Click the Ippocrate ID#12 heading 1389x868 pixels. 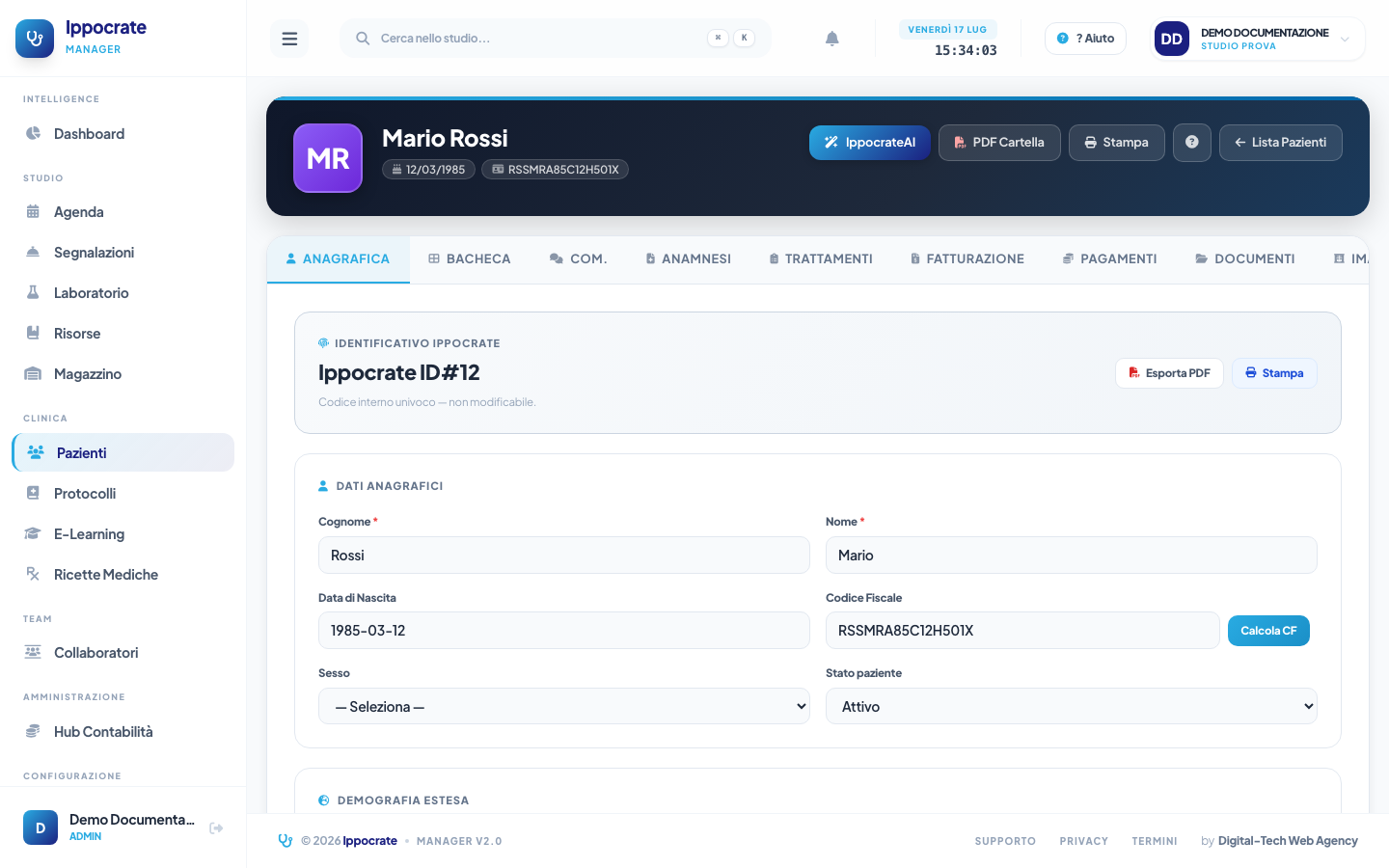click(x=399, y=372)
